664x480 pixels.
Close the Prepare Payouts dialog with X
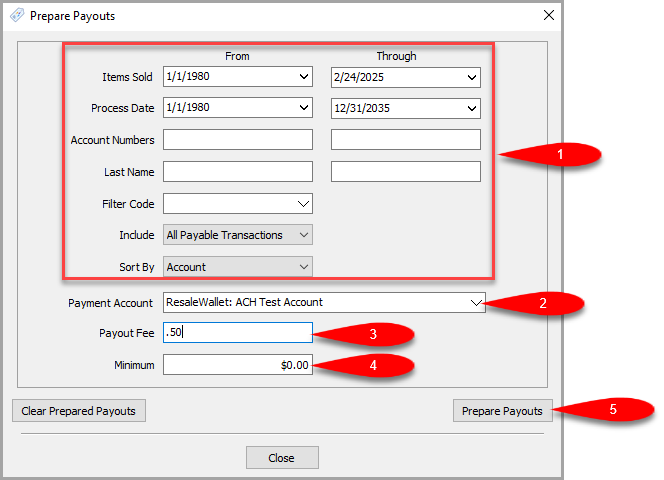tap(549, 15)
